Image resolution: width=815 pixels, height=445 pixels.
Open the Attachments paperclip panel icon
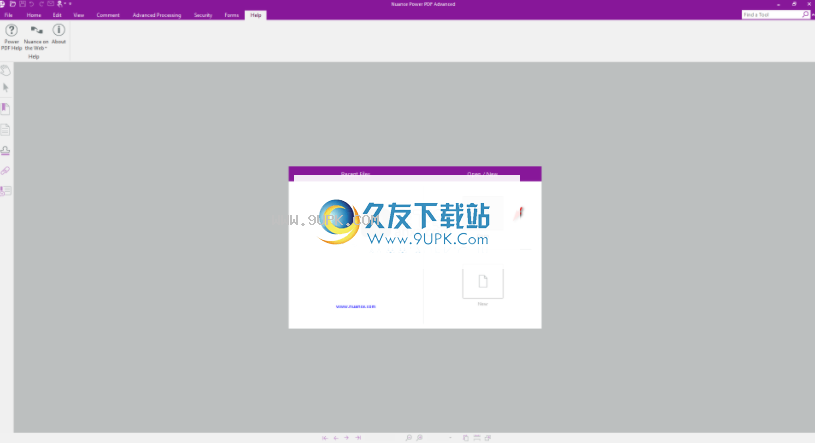(x=6, y=171)
